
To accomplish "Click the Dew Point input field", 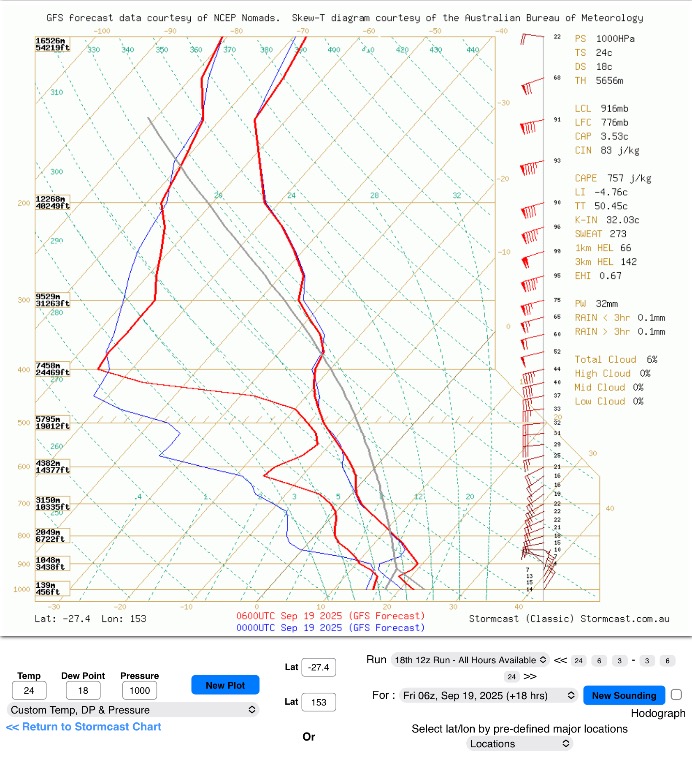I will [x=84, y=691].
